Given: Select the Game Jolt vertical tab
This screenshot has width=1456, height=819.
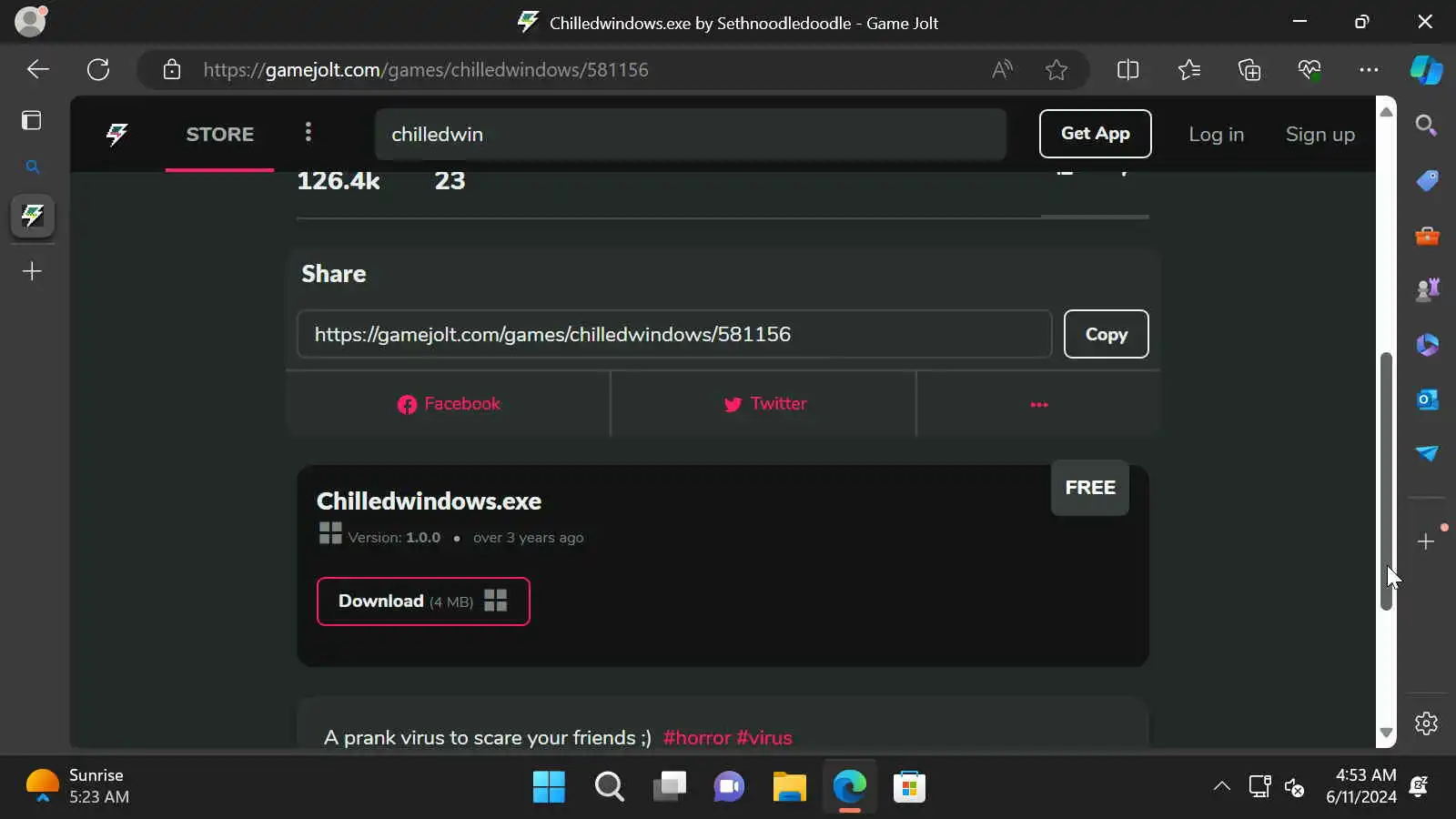Looking at the screenshot, I should 33,217.
